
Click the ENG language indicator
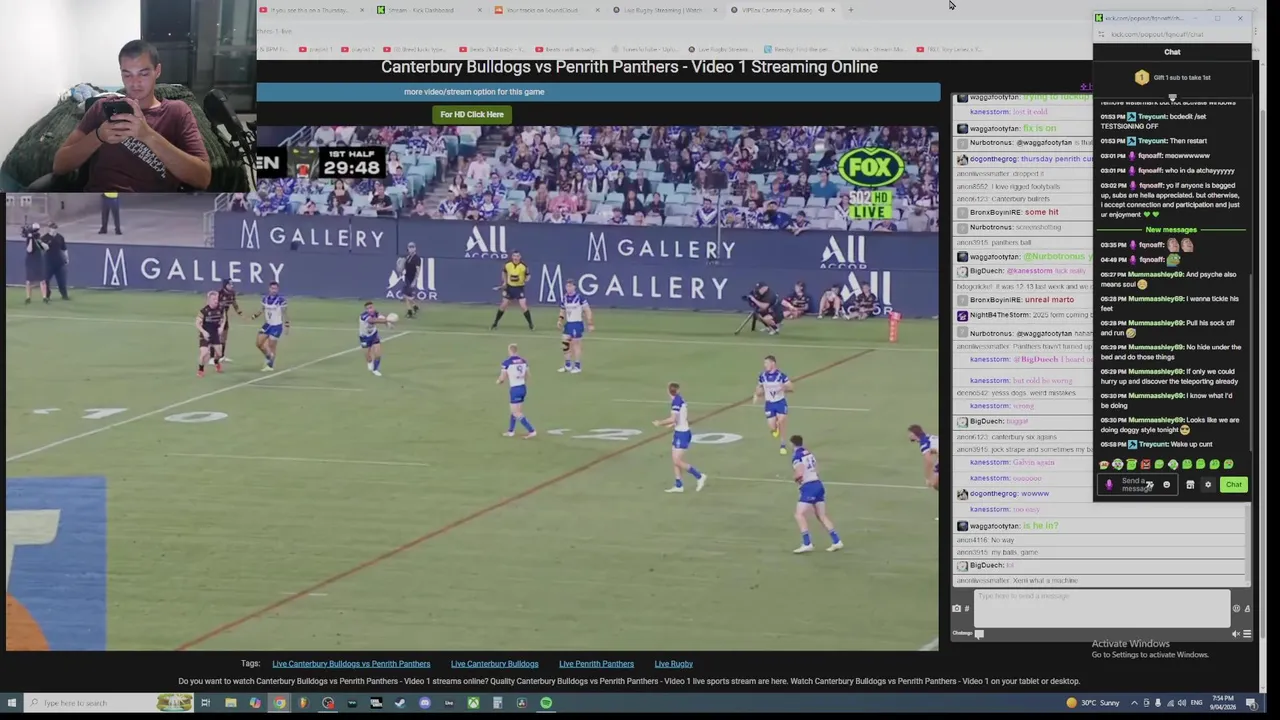pos(1196,703)
